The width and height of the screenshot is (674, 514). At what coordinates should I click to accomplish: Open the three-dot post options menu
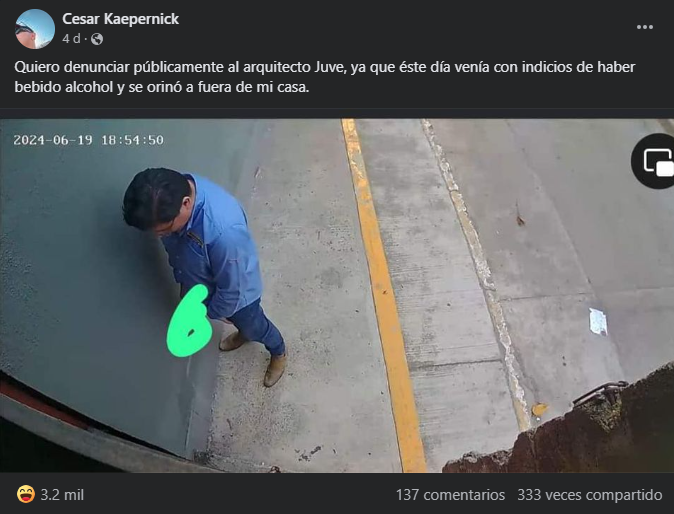[645, 27]
